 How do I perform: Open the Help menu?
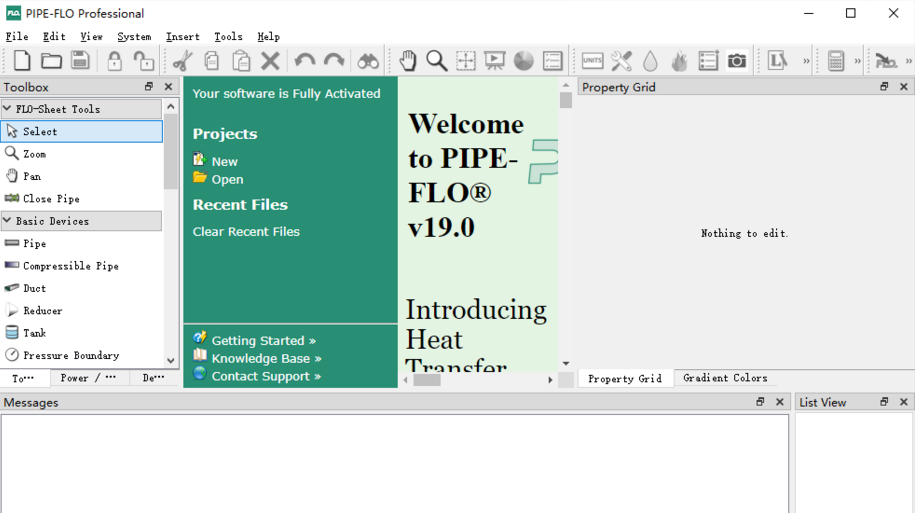pos(268,36)
